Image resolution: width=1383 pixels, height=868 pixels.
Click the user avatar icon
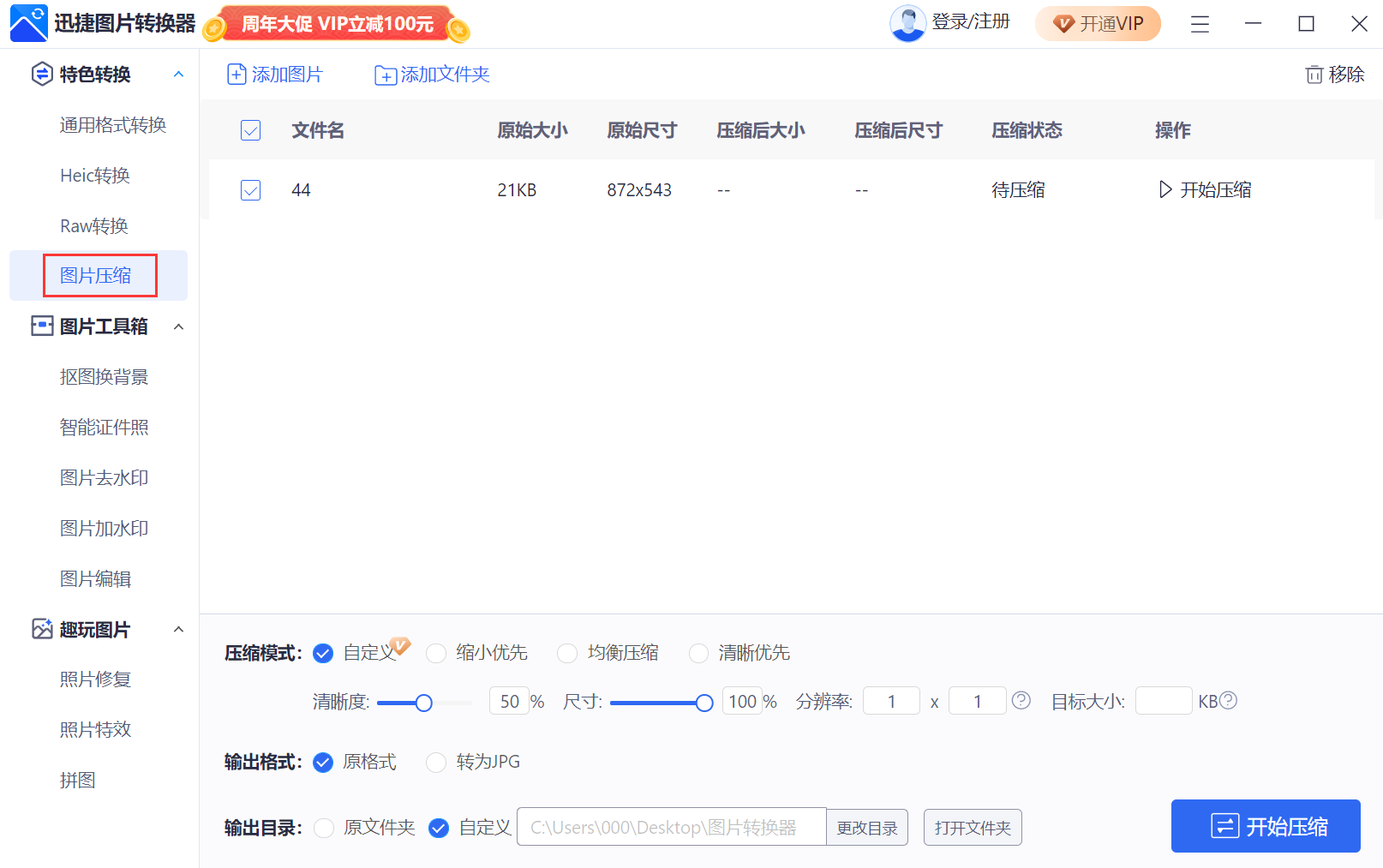(907, 23)
